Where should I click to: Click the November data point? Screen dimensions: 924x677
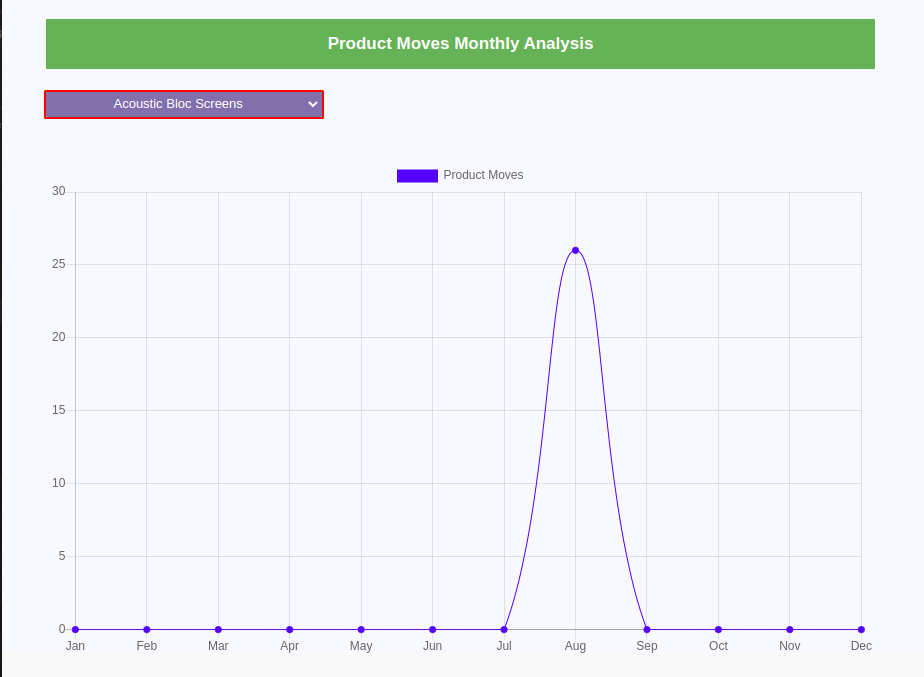[790, 629]
